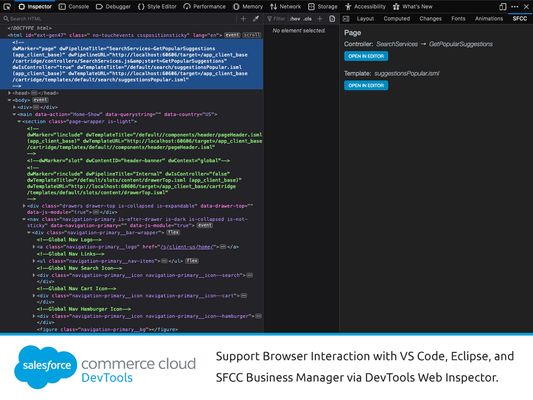The height and width of the screenshot is (400, 533).
Task: Expand the navigation-primary__logo anchor node
Action: point(34,247)
